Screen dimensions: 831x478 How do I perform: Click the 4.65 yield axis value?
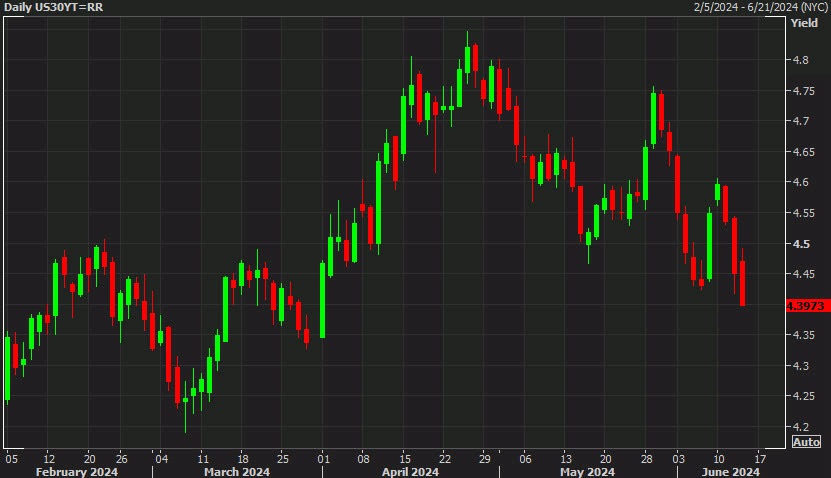coord(804,152)
